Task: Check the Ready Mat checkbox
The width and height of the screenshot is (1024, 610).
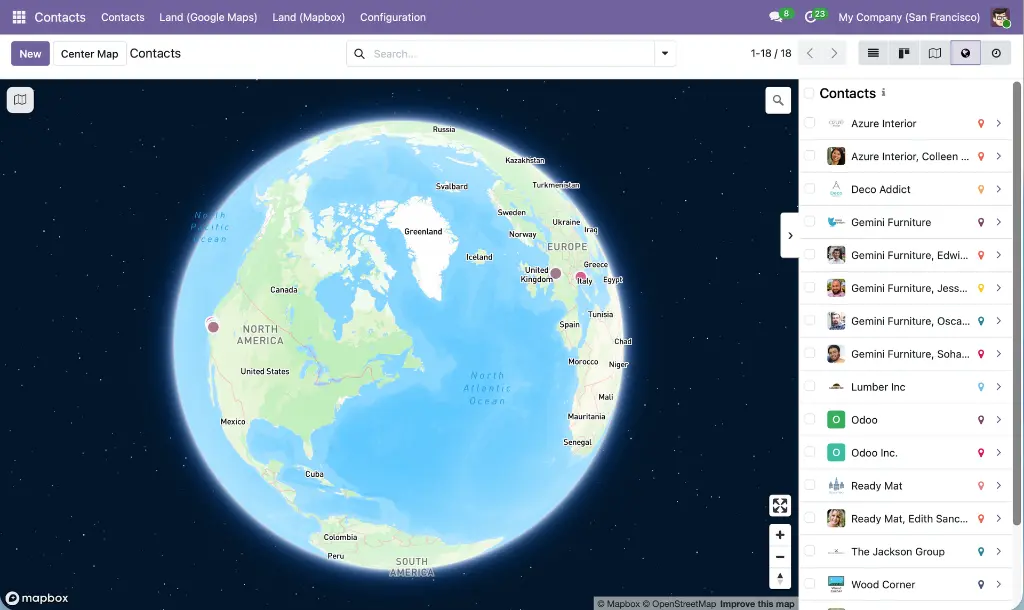Action: point(810,485)
